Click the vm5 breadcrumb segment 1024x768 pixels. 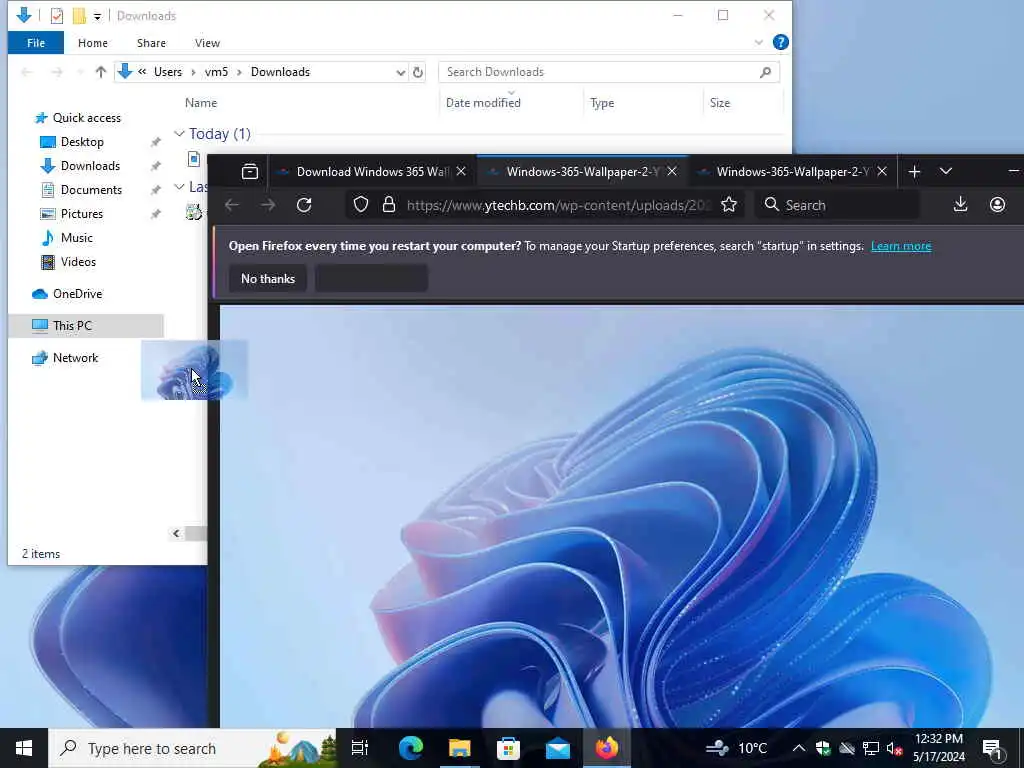[216, 72]
